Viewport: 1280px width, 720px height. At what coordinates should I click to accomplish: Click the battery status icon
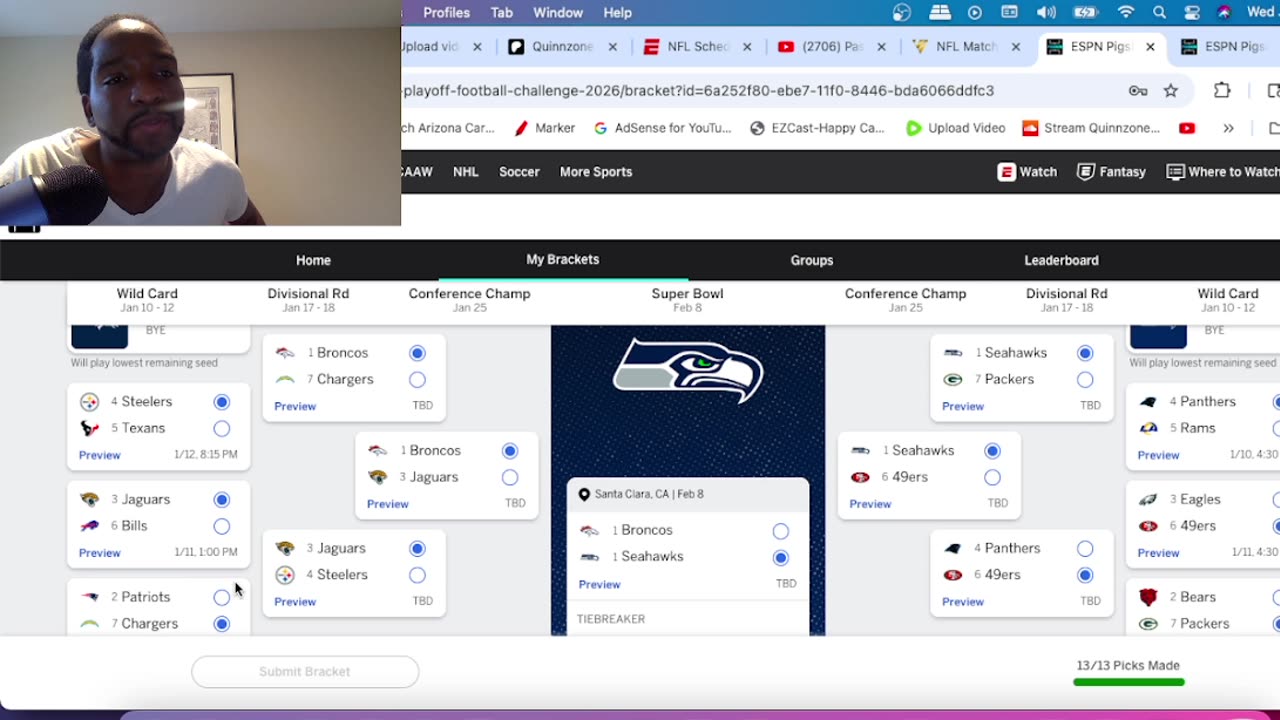(1086, 13)
